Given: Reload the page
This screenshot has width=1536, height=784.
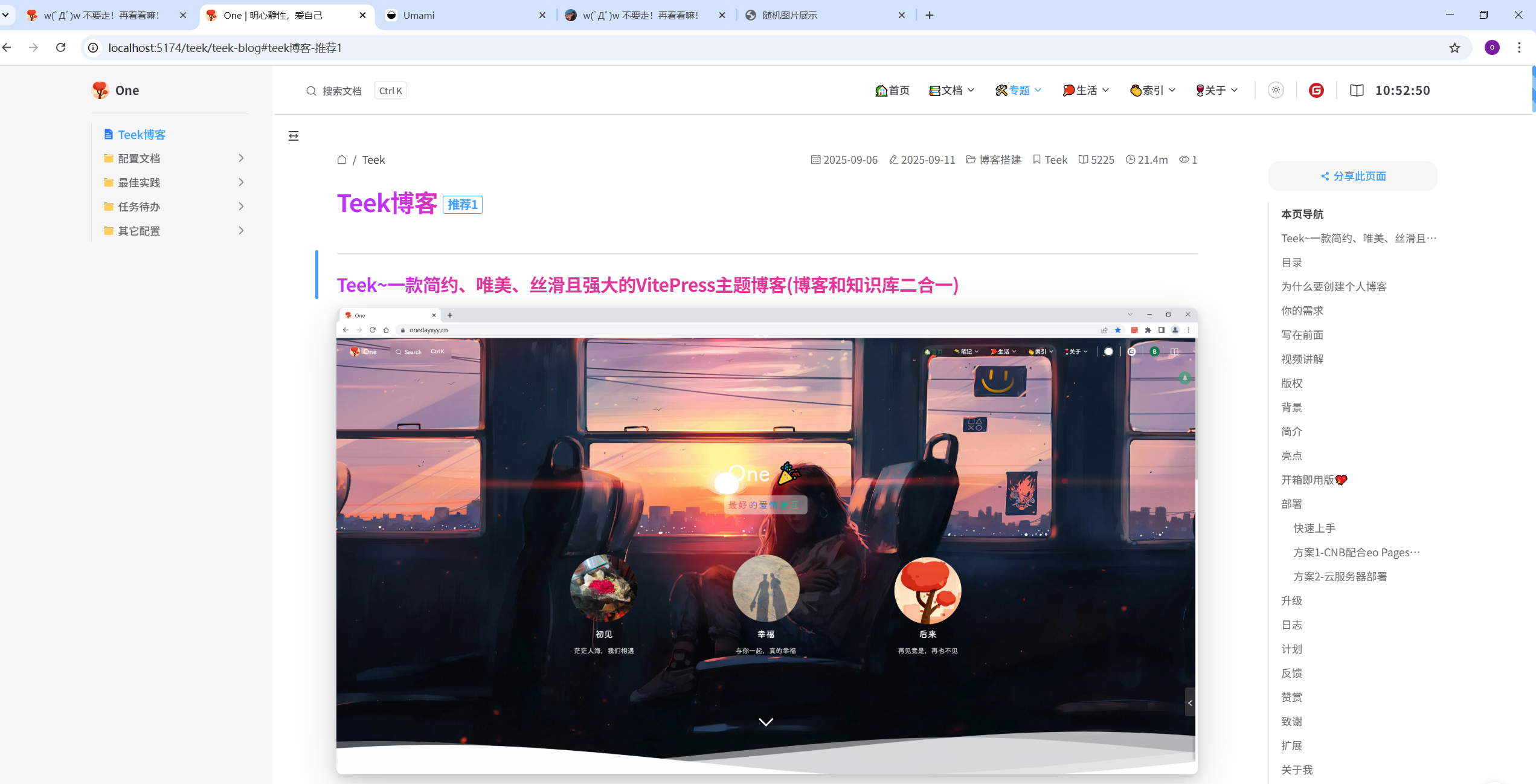Looking at the screenshot, I should [61, 47].
